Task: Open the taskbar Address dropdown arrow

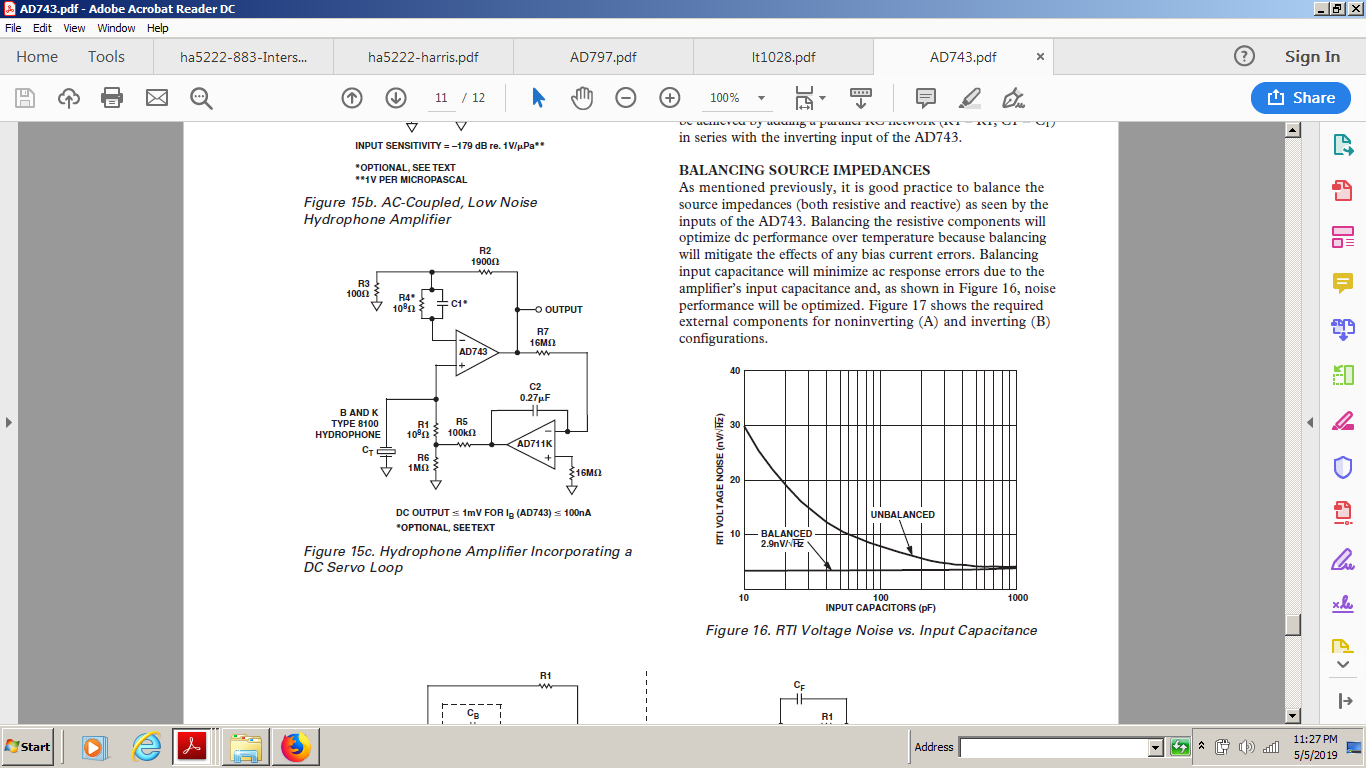Action: point(1156,747)
